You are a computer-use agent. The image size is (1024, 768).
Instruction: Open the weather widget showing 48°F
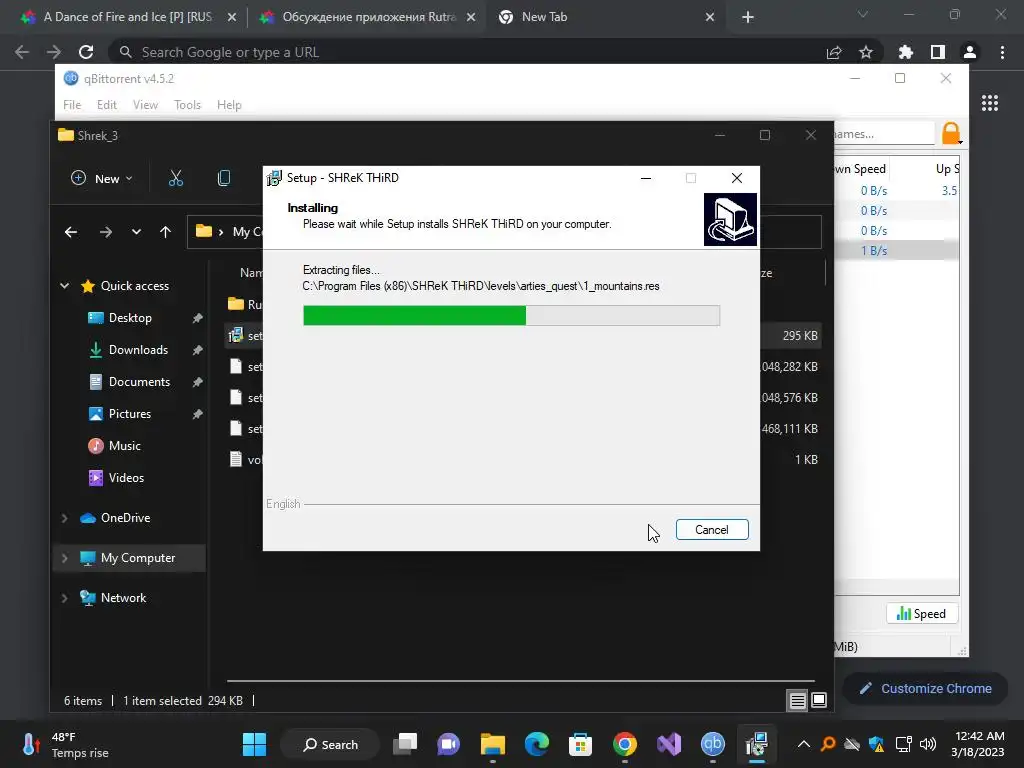[65, 744]
